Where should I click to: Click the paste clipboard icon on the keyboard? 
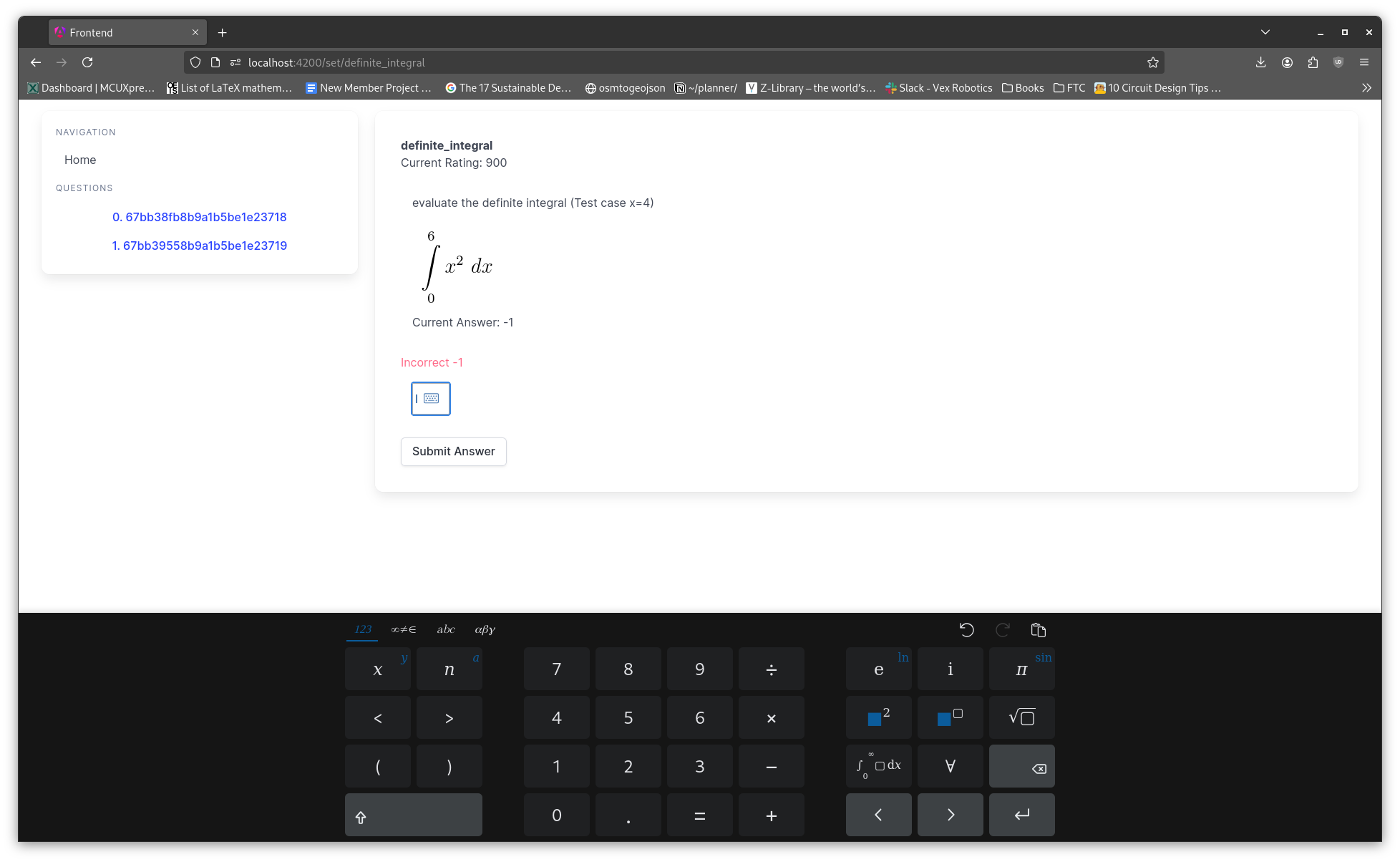1038,630
